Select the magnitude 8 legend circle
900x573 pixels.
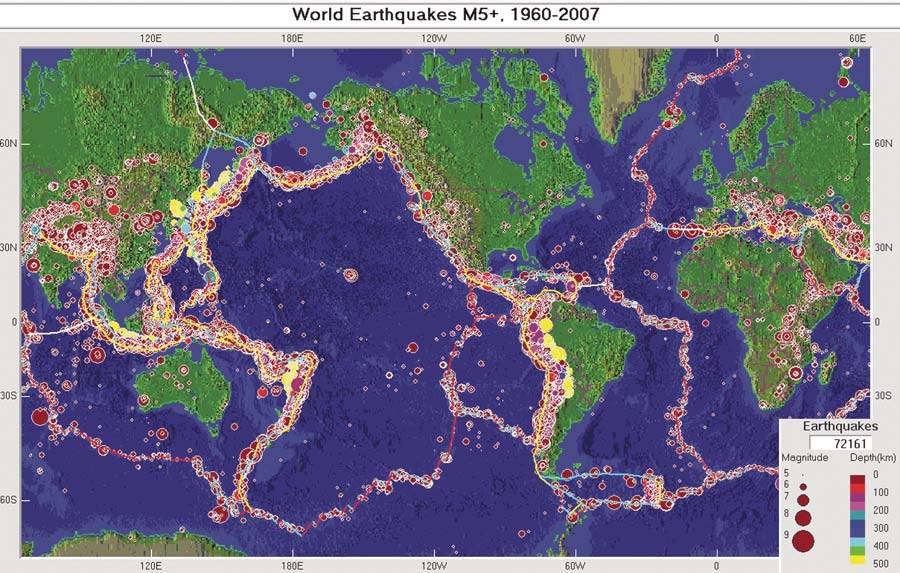click(x=804, y=517)
